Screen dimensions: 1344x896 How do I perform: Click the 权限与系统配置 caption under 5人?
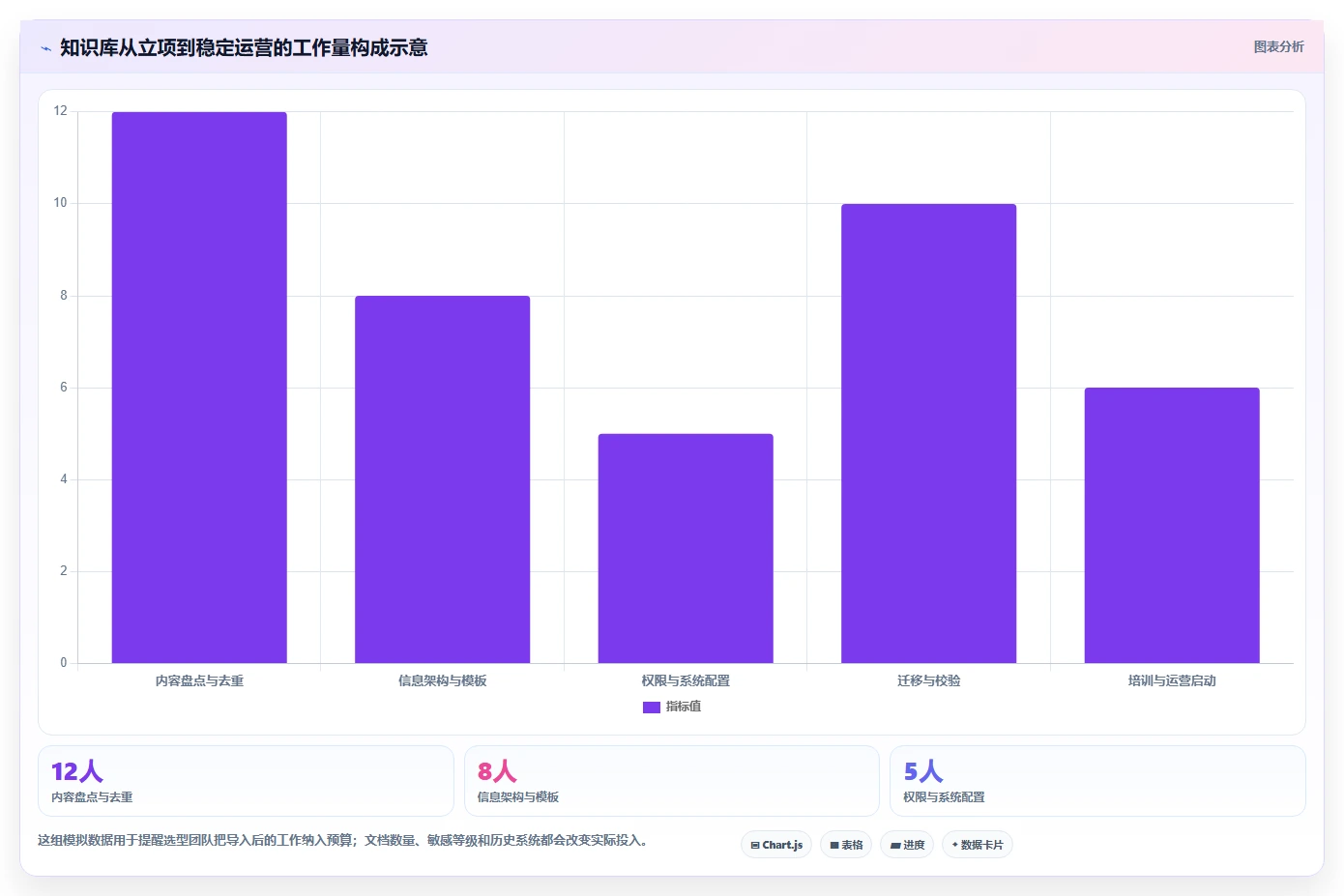pos(944,797)
